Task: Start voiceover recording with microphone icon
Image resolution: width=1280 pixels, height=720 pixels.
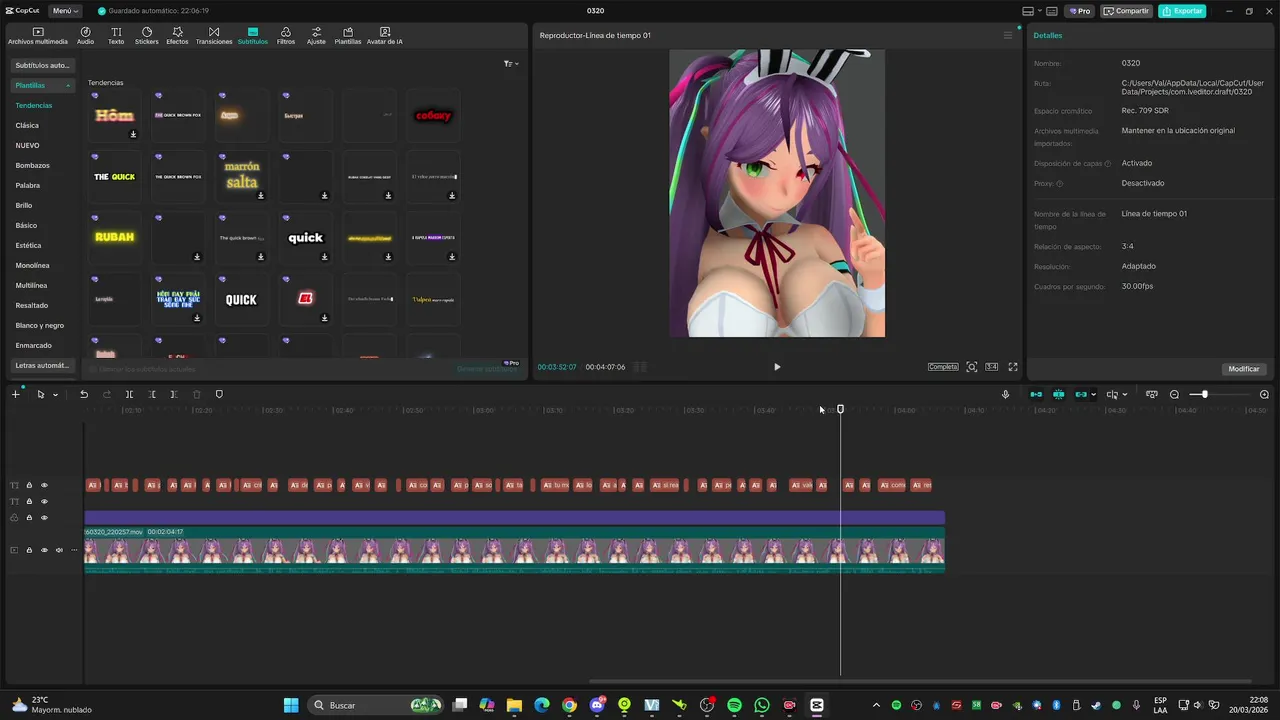Action: point(1005,394)
